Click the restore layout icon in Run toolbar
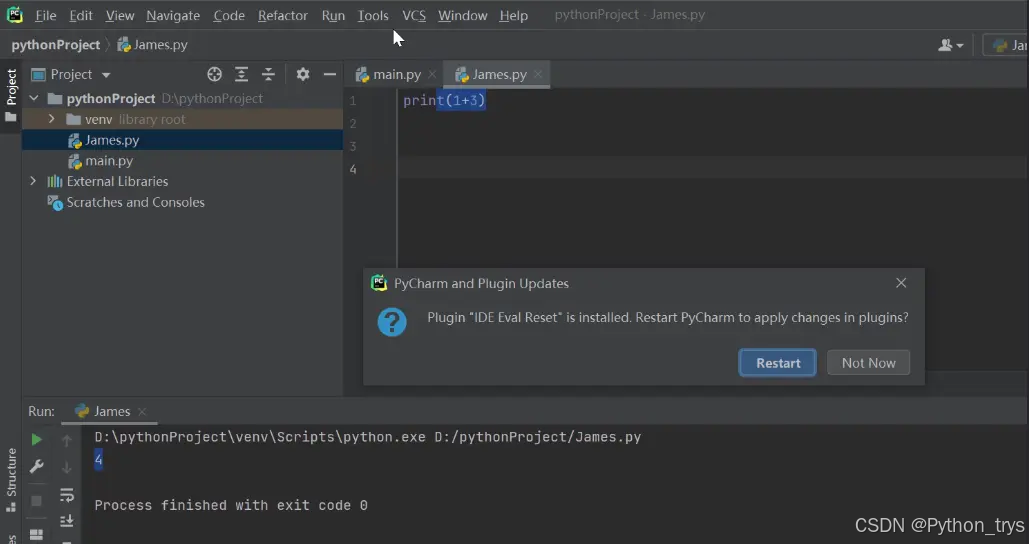 coord(37,535)
